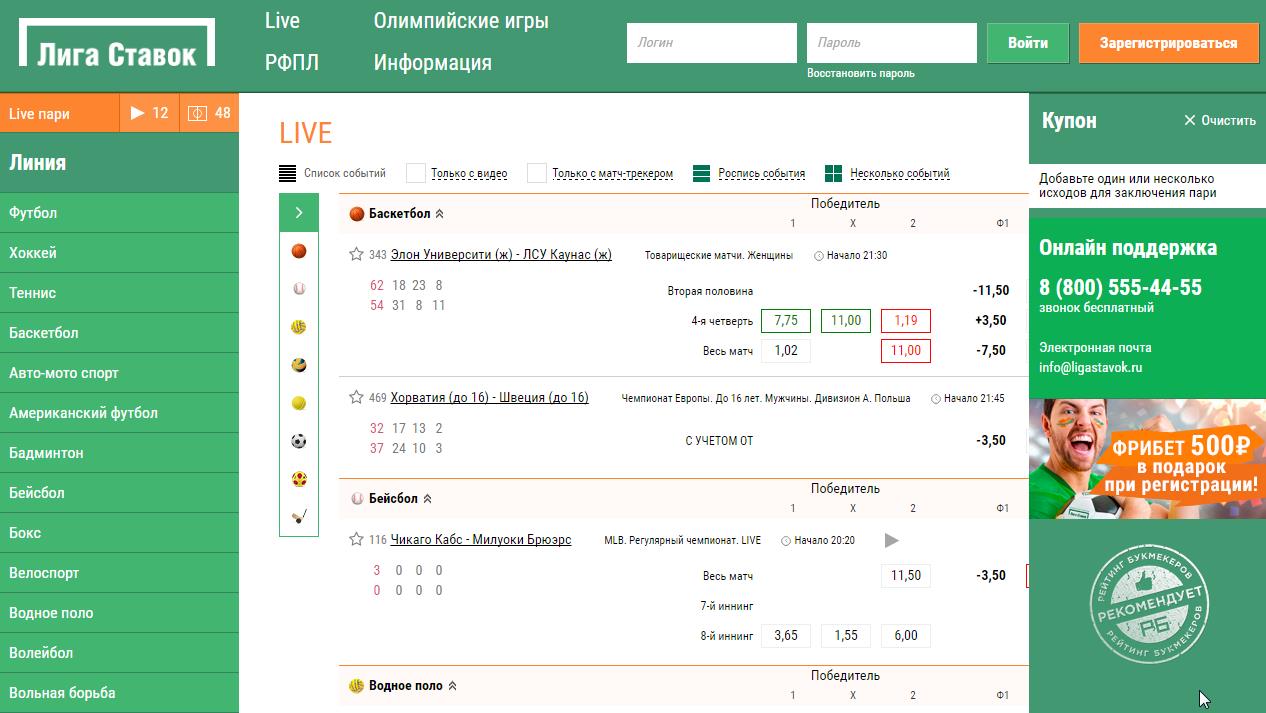Select the baseball icon in the sport strip
1266x713 pixels.
coord(299,289)
